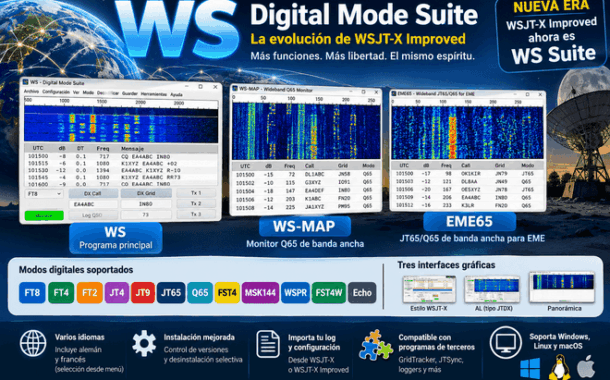
Task: Click the WS-MAP window title bar app icon
Action: click(235, 89)
